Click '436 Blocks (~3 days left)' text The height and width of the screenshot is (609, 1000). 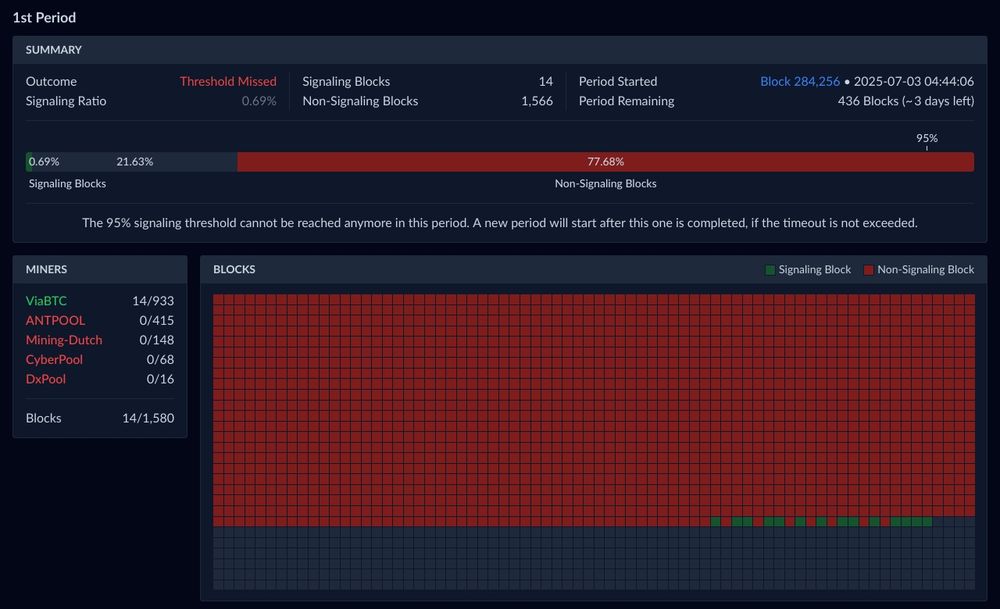pyautogui.click(x=906, y=101)
